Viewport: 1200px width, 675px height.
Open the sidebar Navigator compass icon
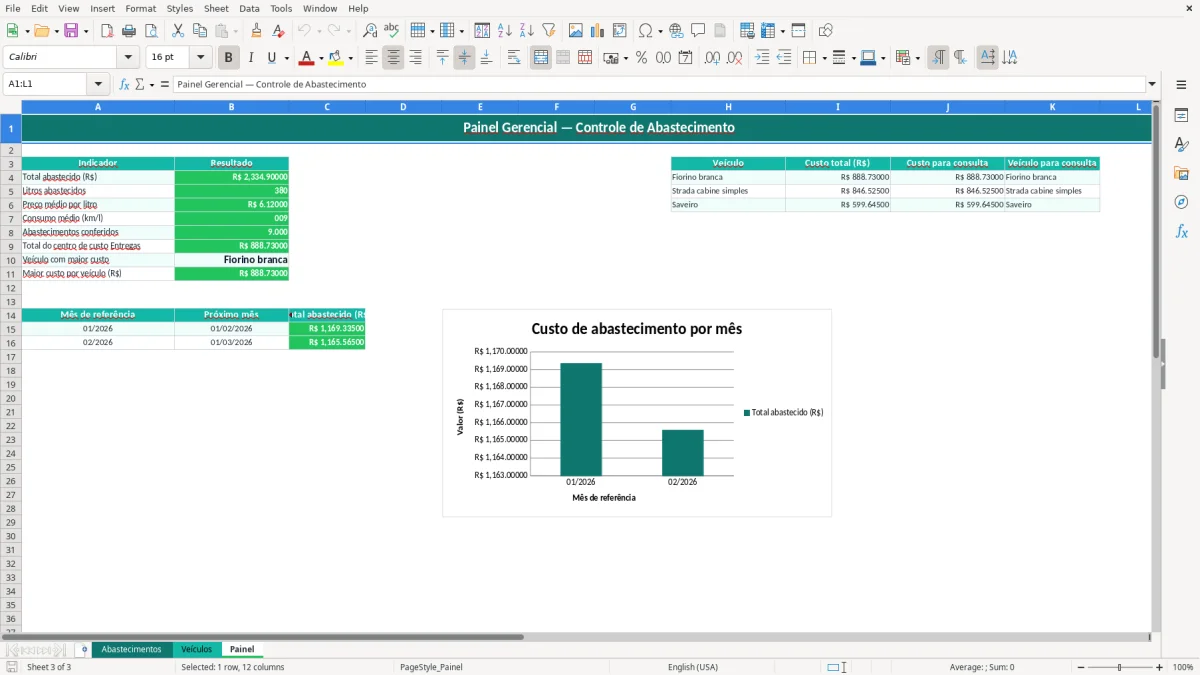[x=1181, y=202]
